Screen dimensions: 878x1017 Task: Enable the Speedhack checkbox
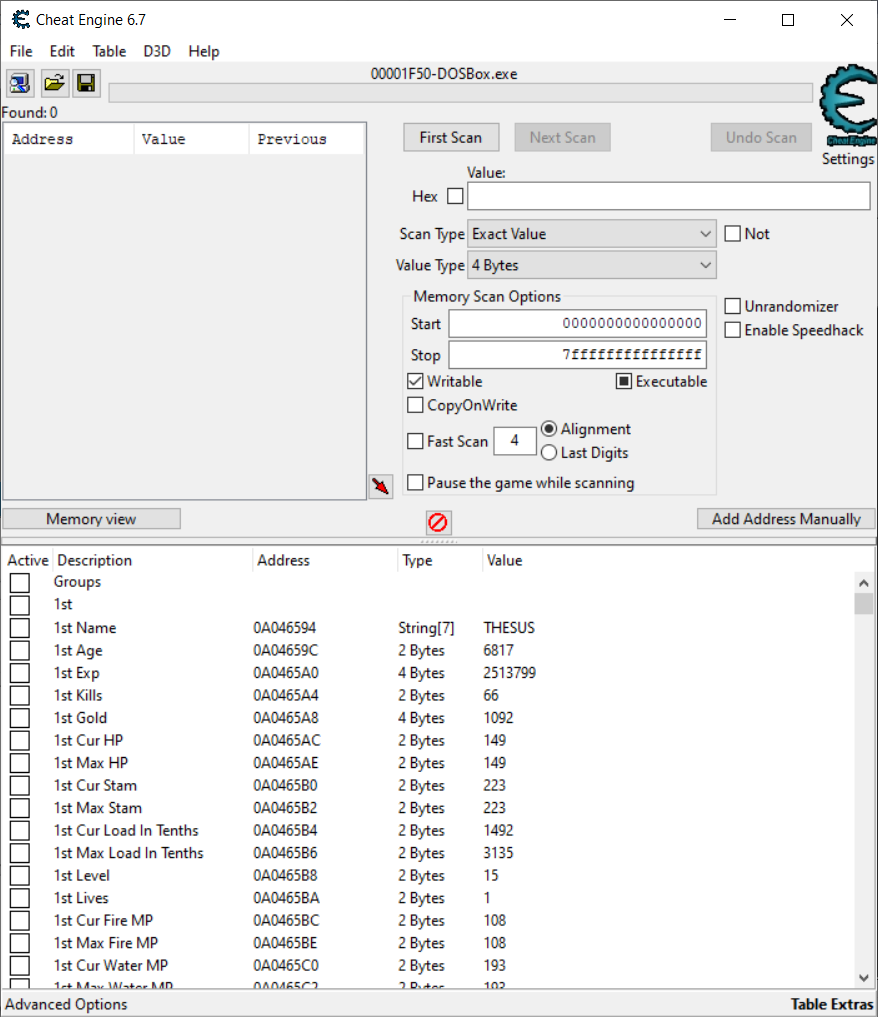click(733, 330)
